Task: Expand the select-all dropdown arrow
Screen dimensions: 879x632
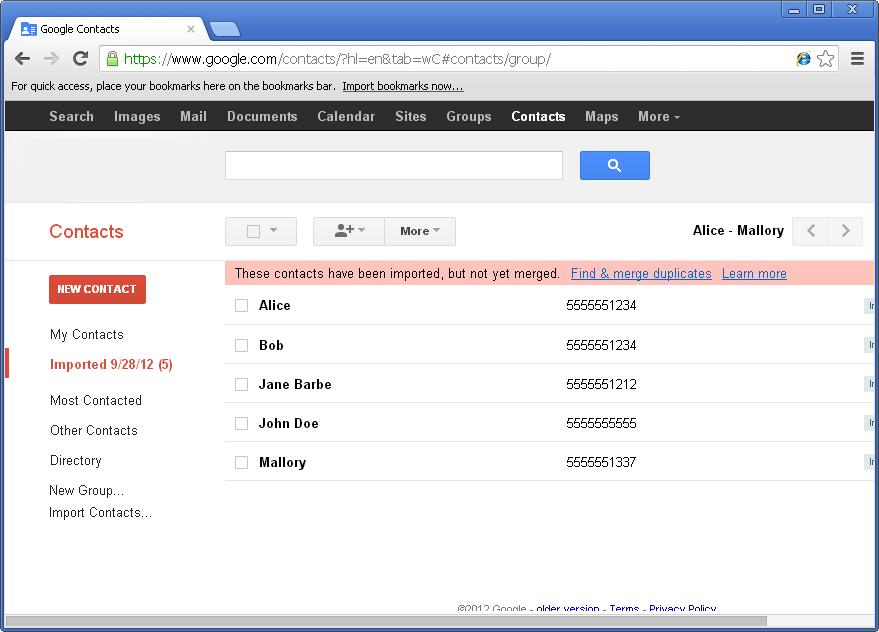Action: point(271,231)
